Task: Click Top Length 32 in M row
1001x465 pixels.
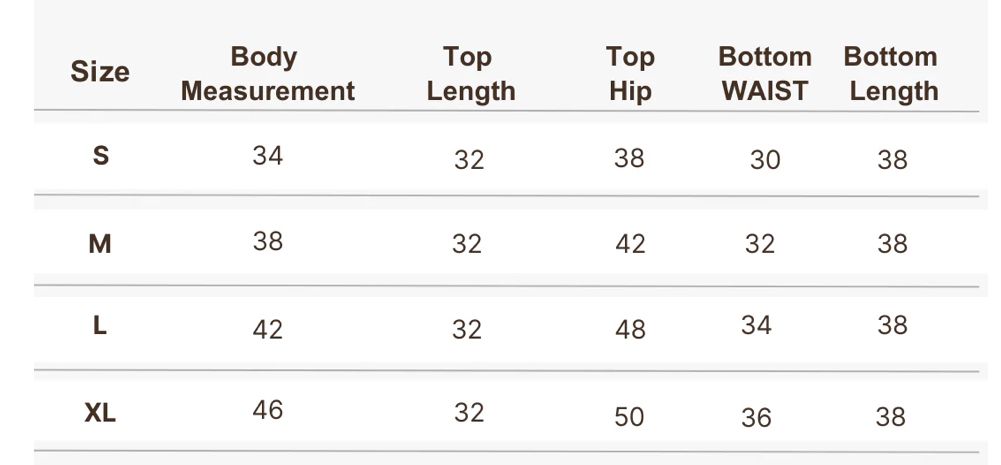Action: click(x=467, y=243)
